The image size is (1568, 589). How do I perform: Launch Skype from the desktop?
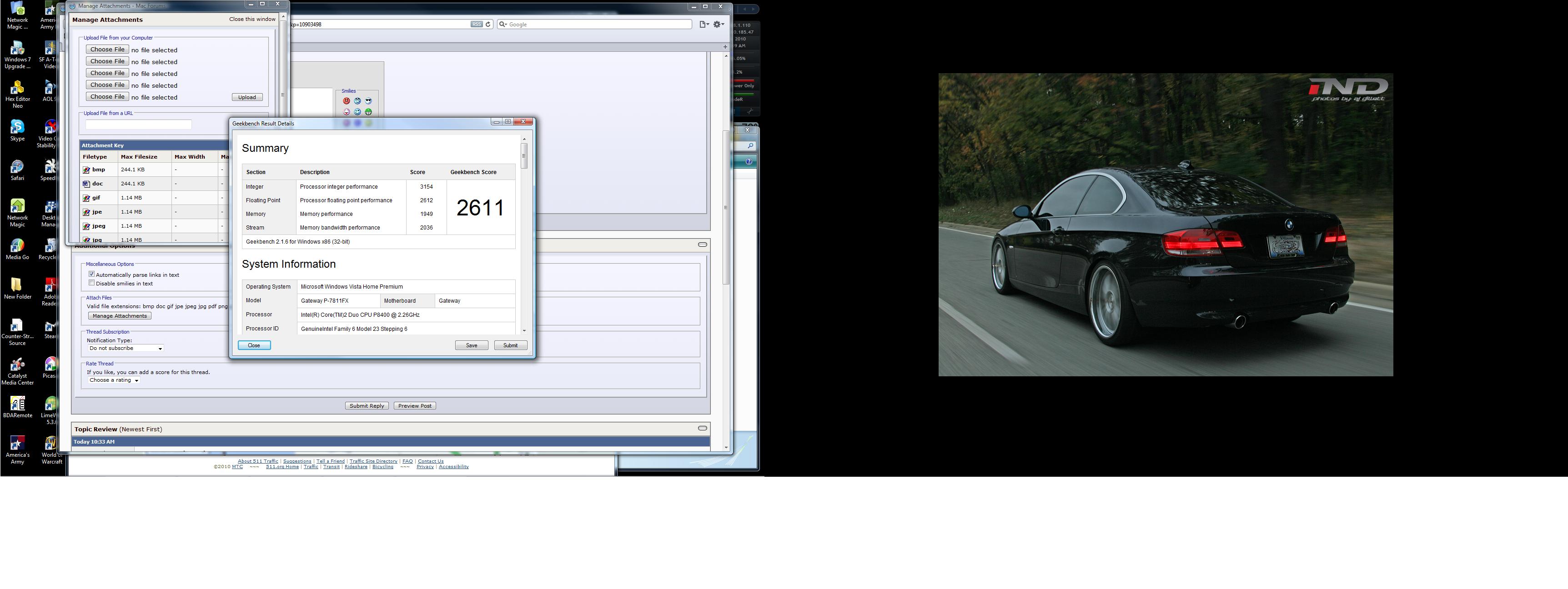[17, 130]
